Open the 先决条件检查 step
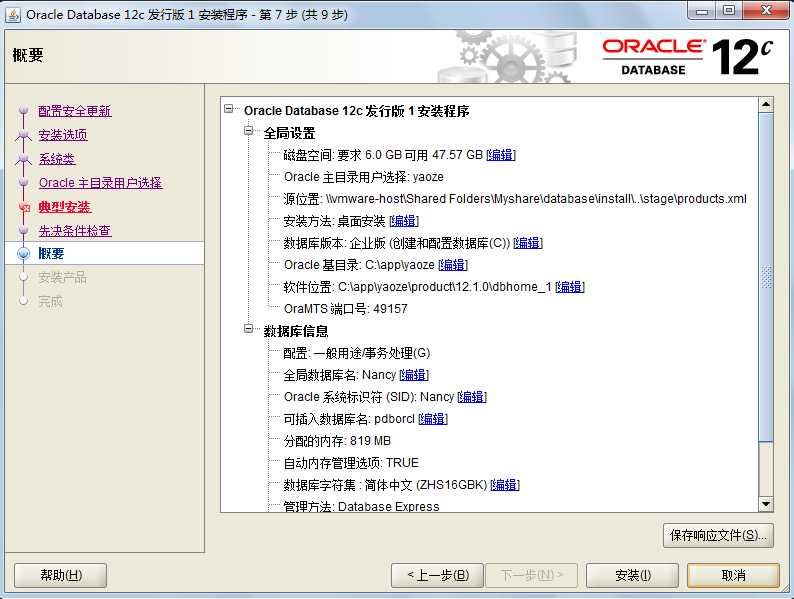 coord(75,231)
